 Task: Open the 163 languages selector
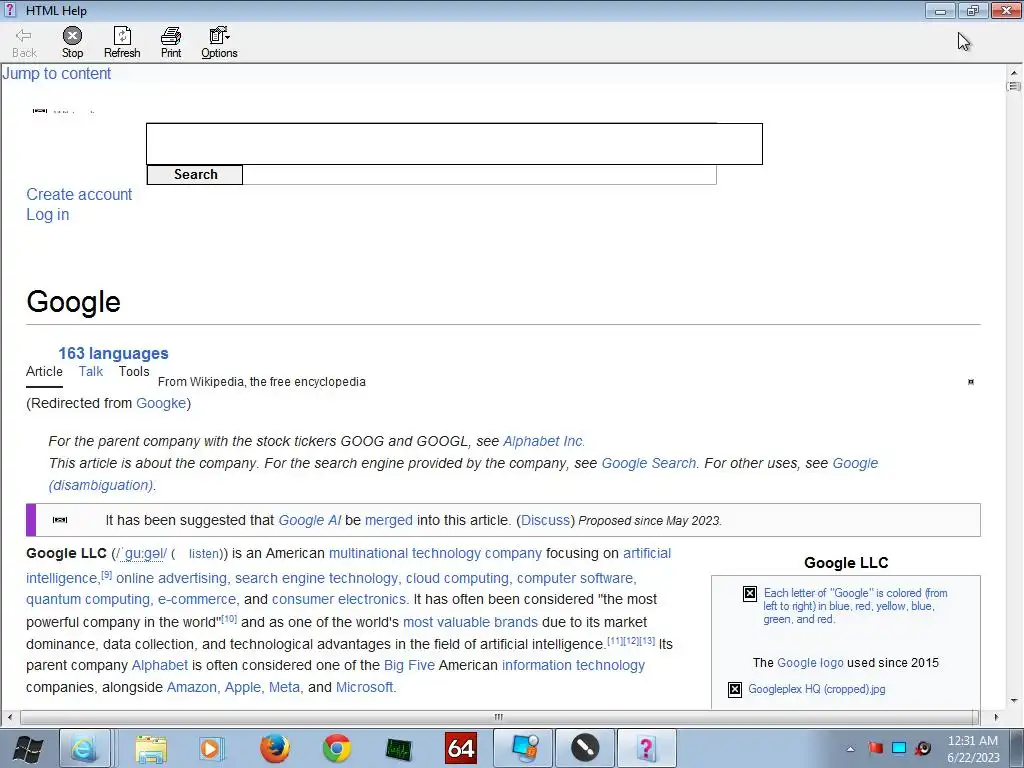tap(113, 353)
